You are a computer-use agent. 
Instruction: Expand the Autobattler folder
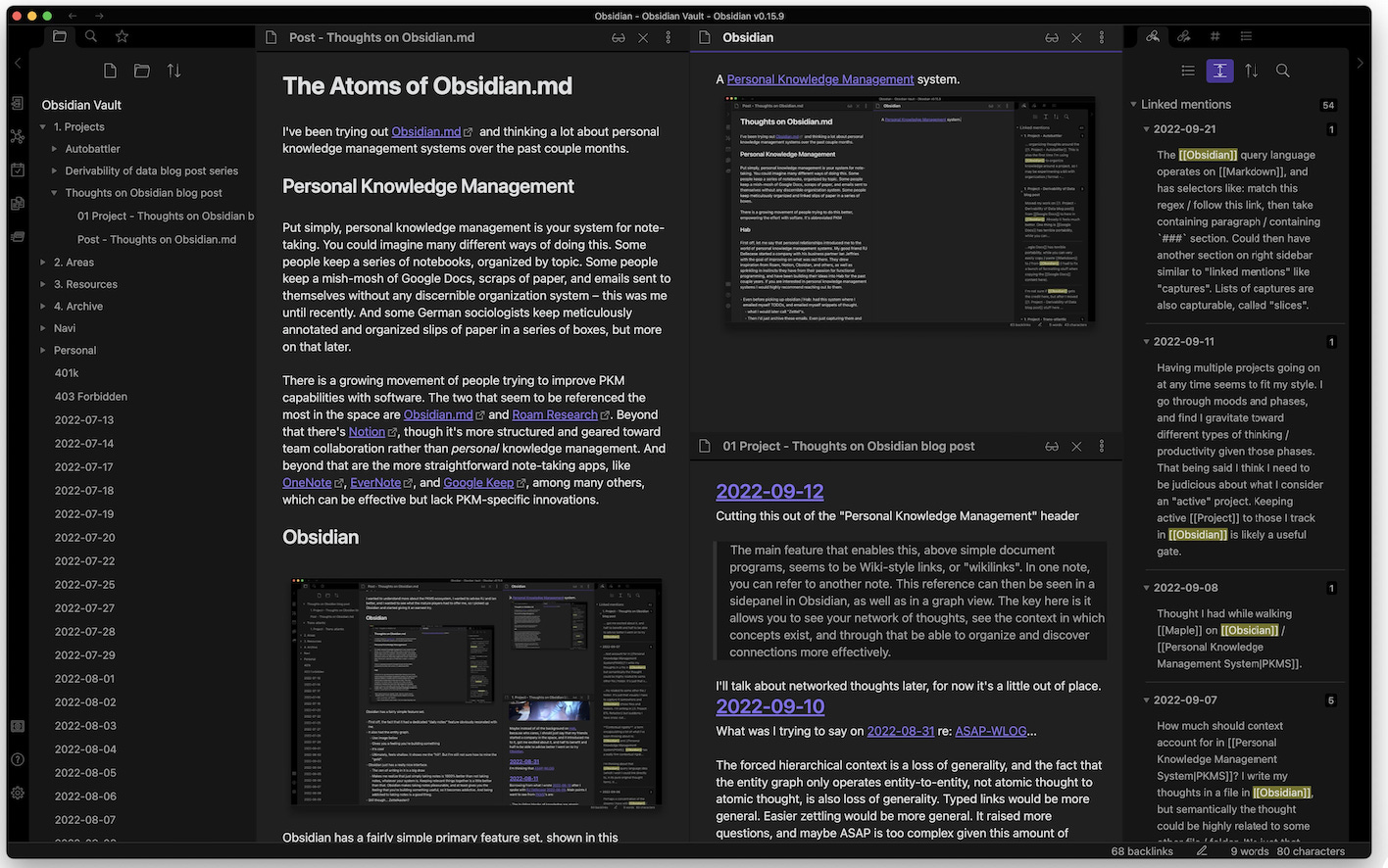click(55, 149)
